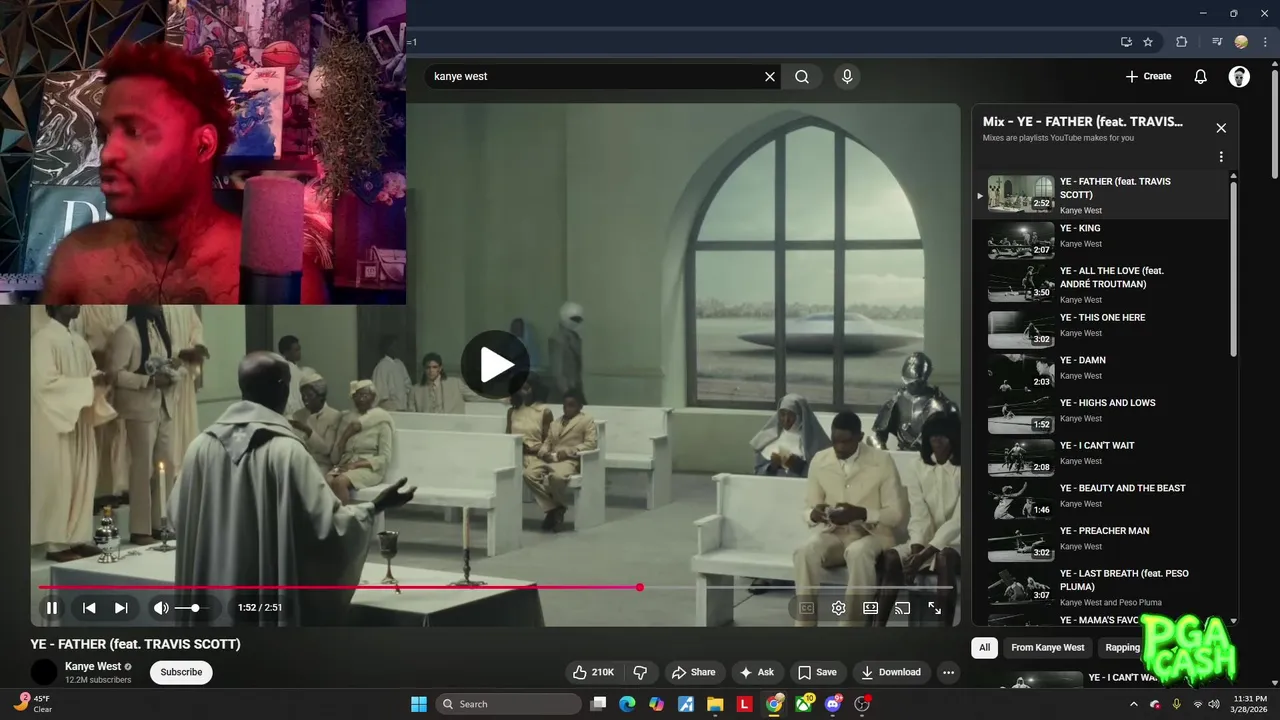The image size is (1280, 720).
Task: Launch Microsoft Edge from taskbar
Action: (x=627, y=704)
